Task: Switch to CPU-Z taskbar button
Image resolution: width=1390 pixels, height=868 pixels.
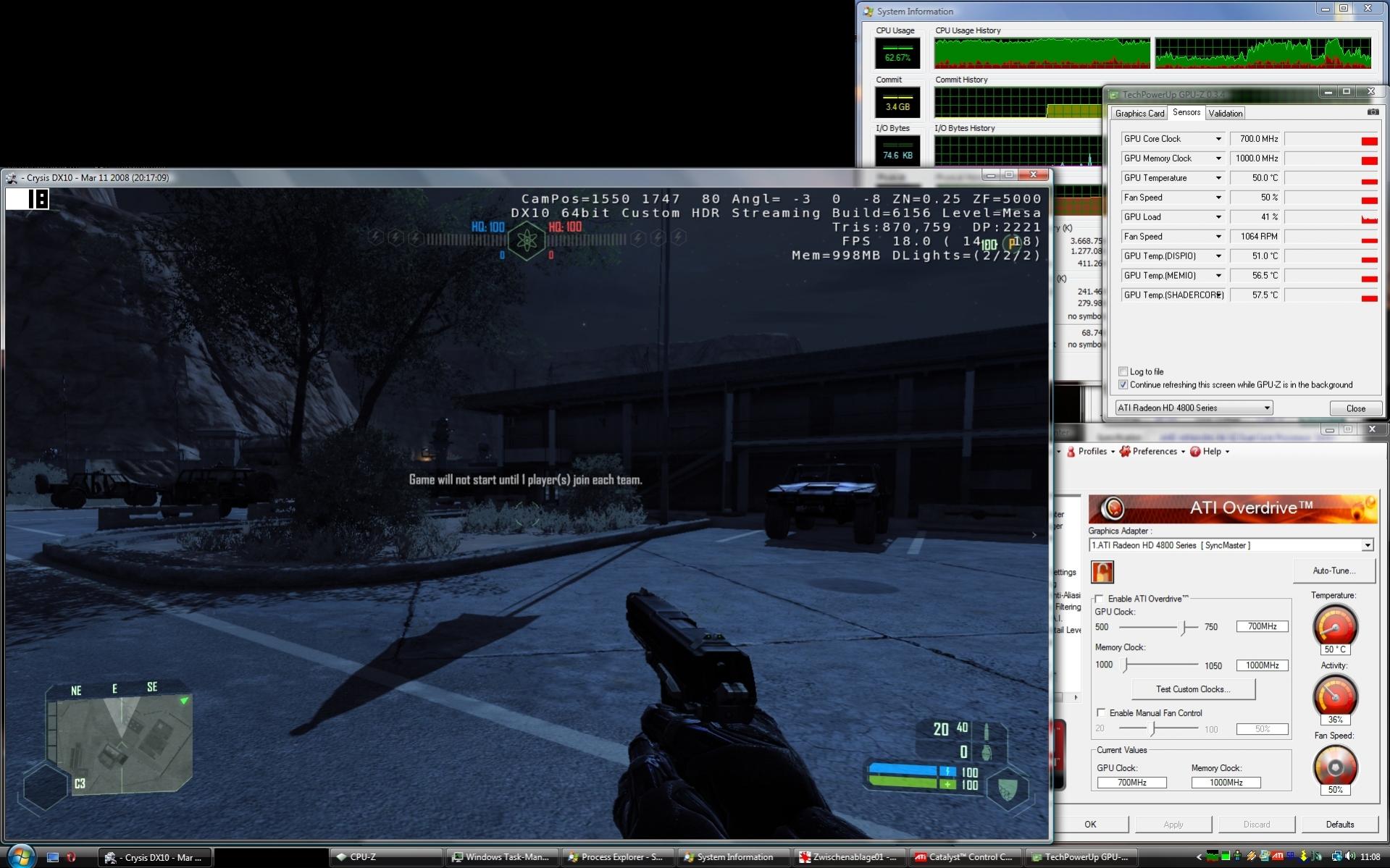Action: pos(387,857)
